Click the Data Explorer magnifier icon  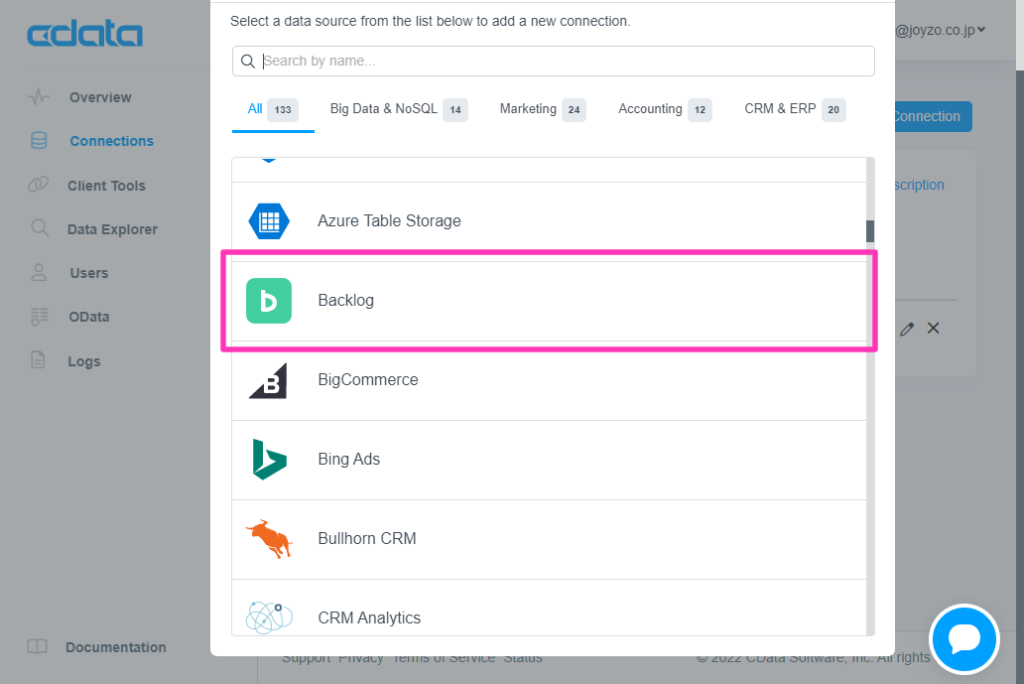[39, 228]
